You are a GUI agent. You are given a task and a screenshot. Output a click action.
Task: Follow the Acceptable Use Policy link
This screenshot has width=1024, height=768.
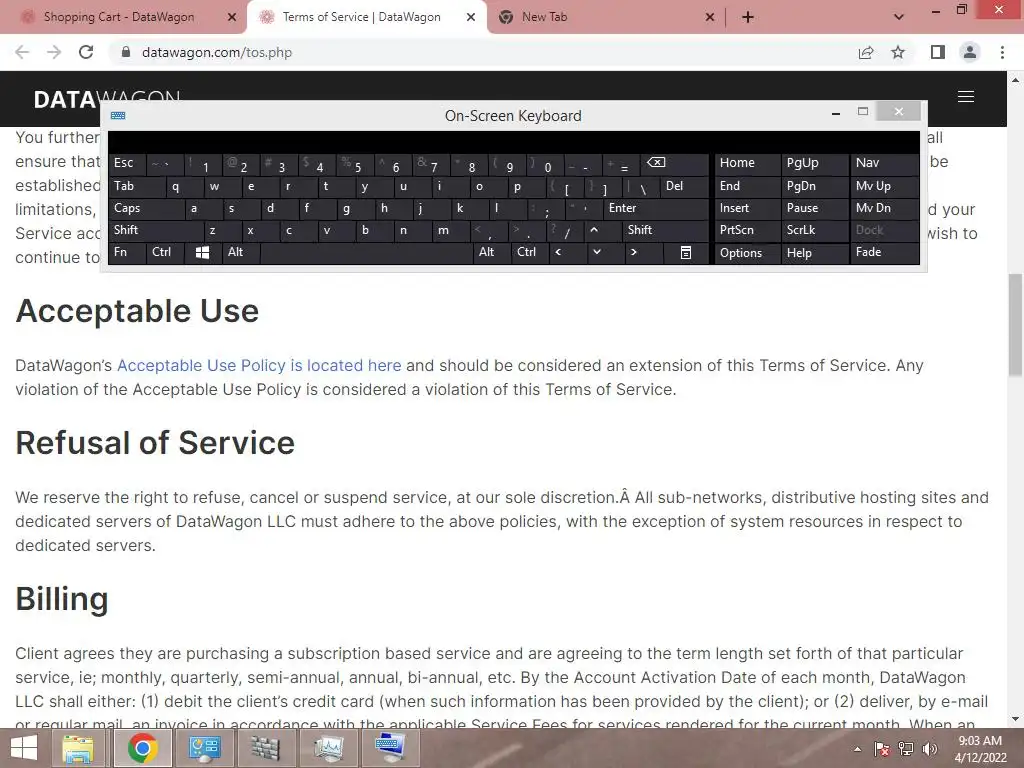pos(259,365)
